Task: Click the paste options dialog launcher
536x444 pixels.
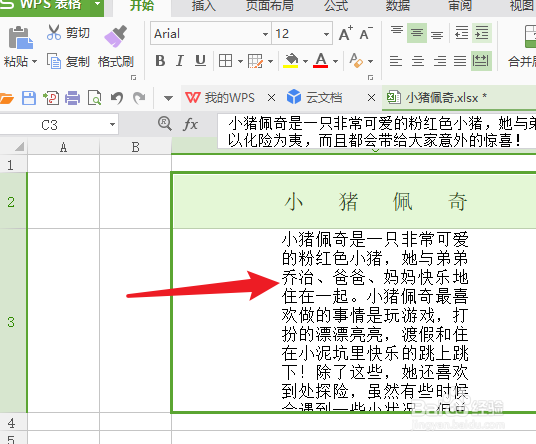Action: coord(133,78)
